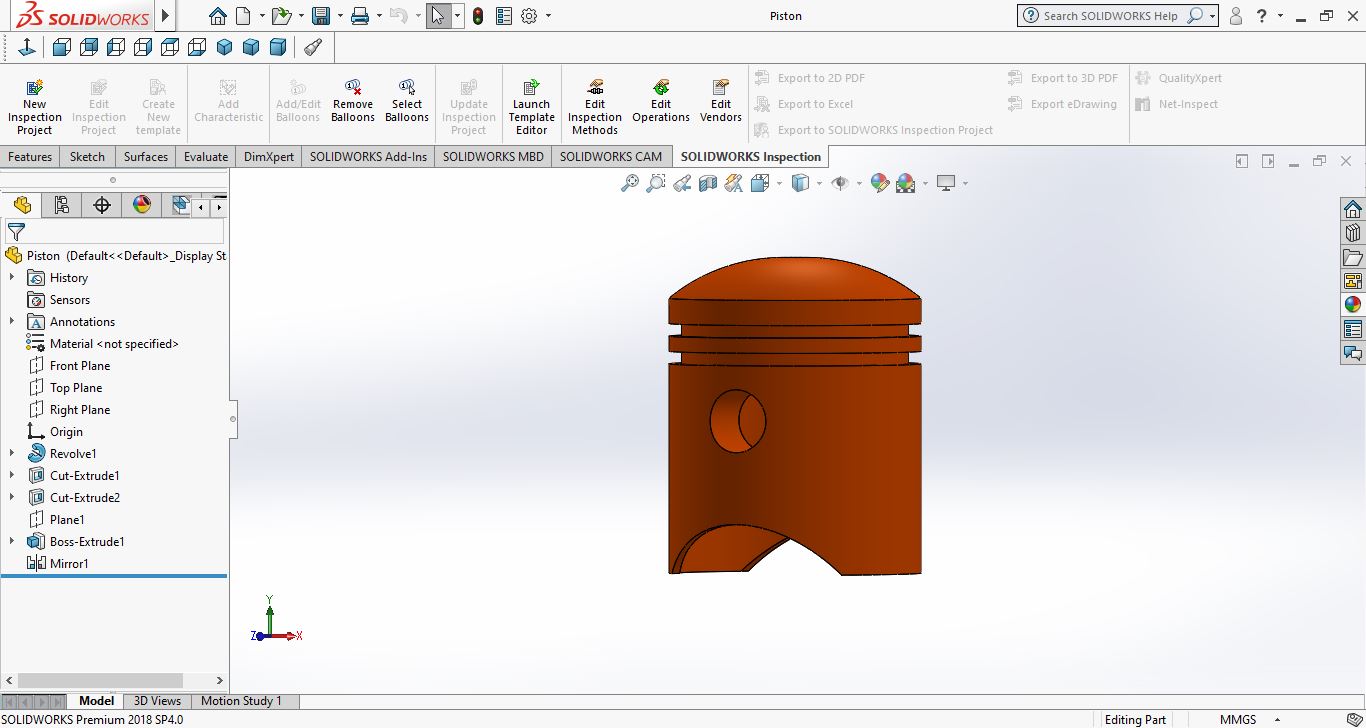Toggle the Normal To view orientation button
1366x728 pixels.
click(x=27, y=47)
